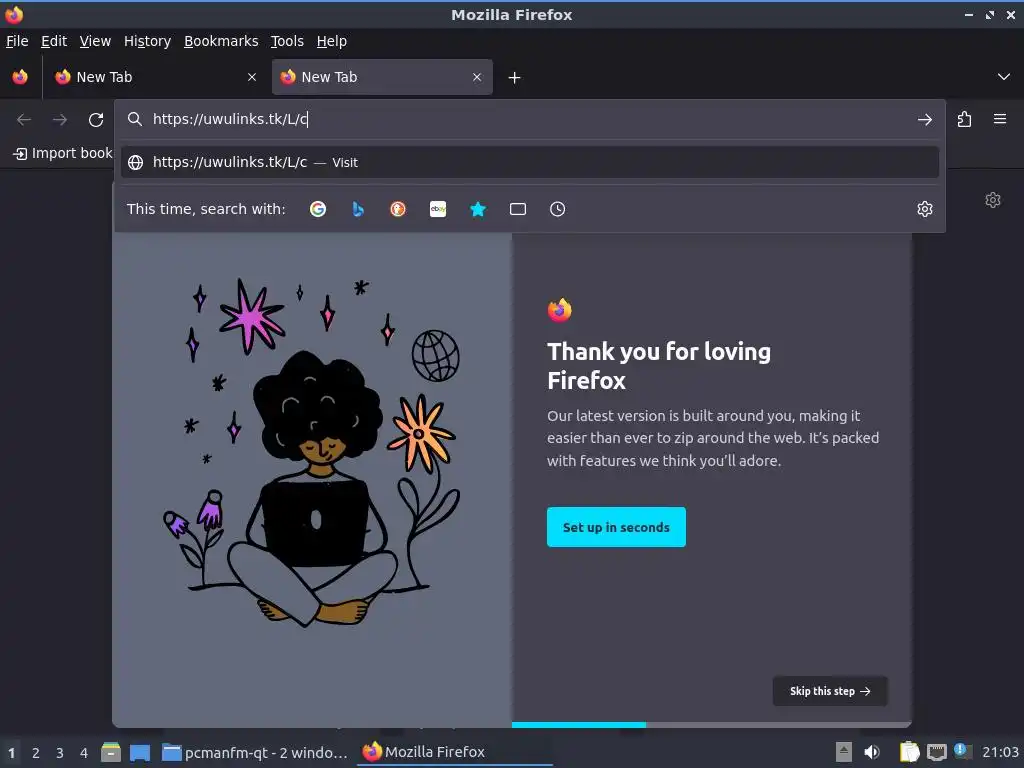Open the Bookmarks menu
The width and height of the screenshot is (1024, 768).
click(x=221, y=41)
